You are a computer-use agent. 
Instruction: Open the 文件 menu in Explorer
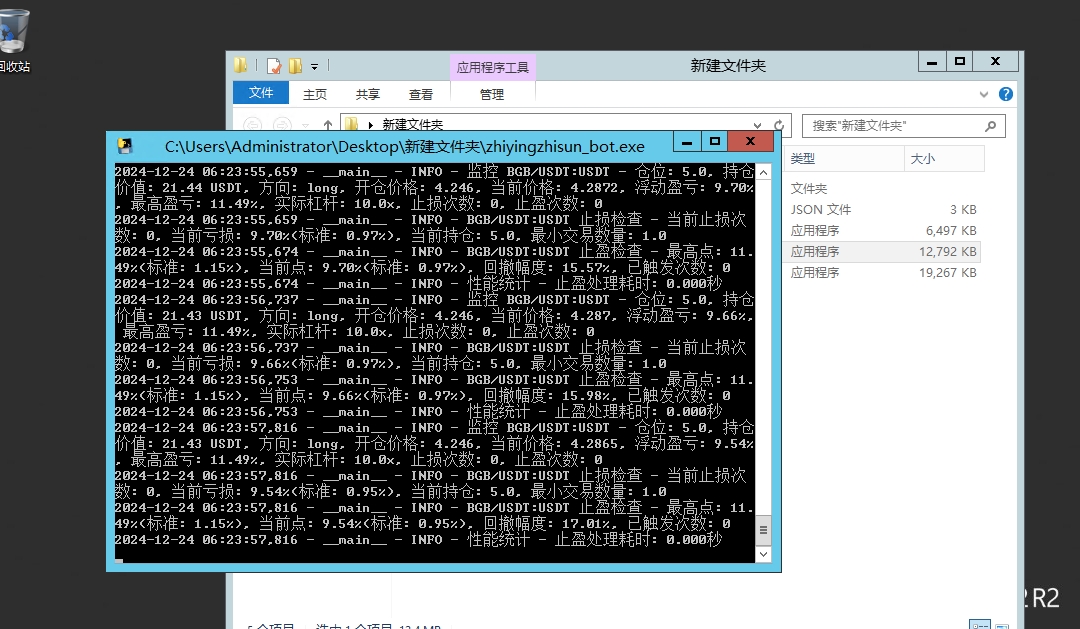coord(261,93)
